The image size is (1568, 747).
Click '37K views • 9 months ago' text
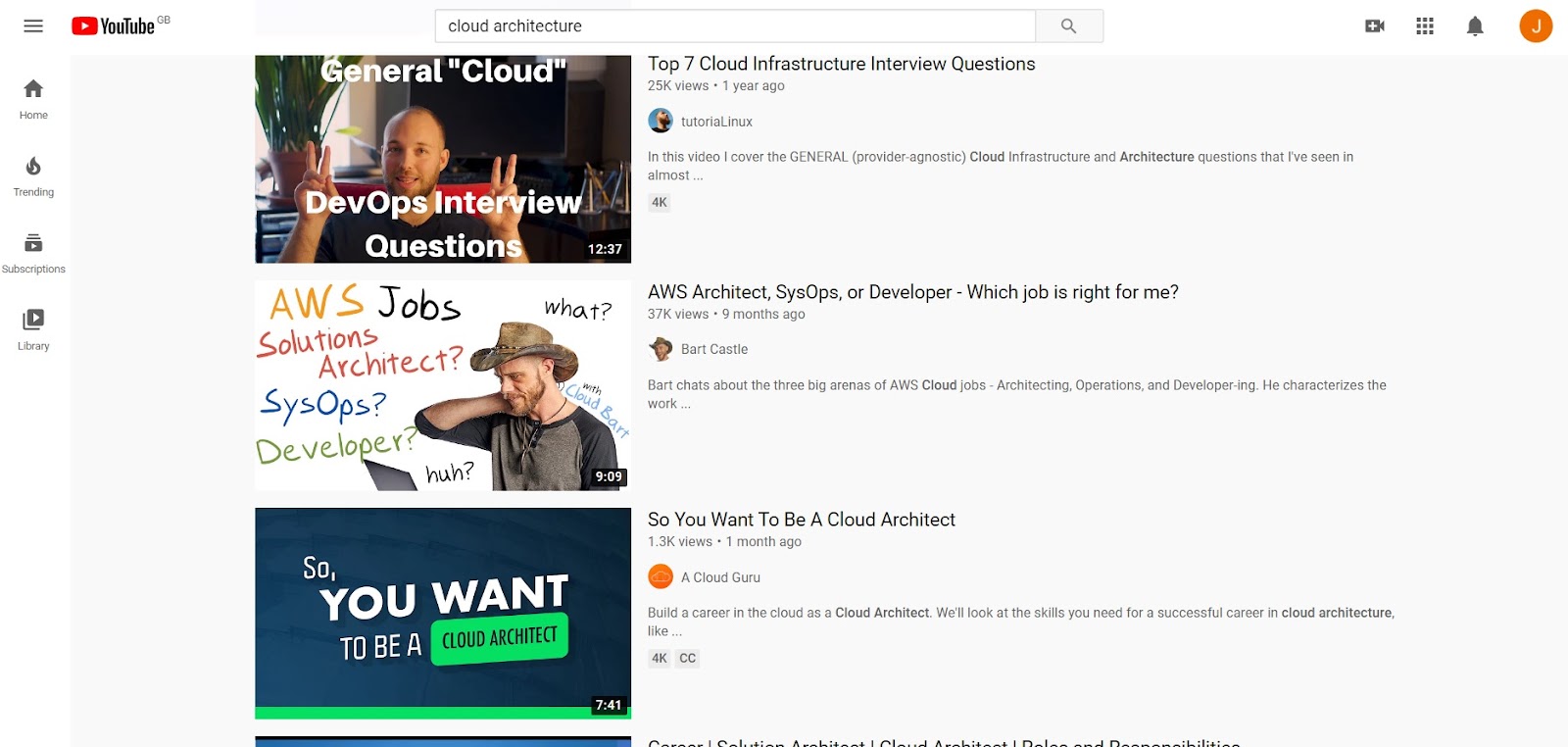(x=726, y=315)
